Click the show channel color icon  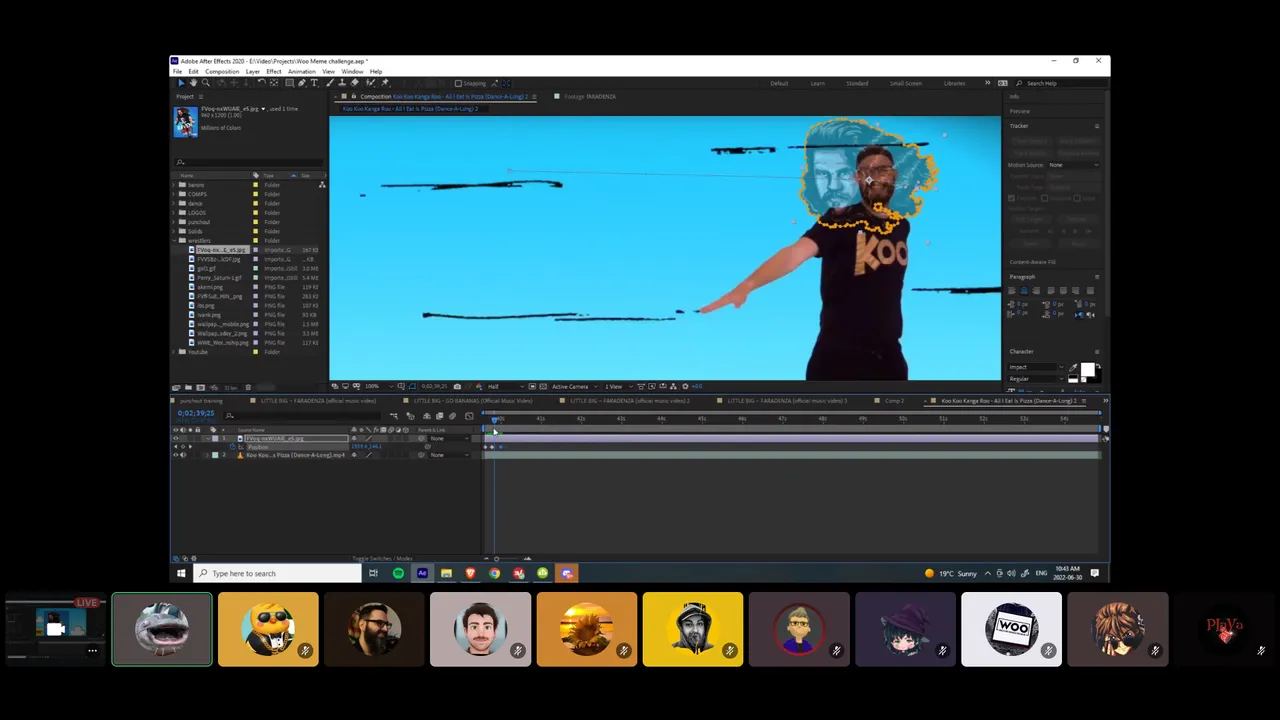click(x=479, y=386)
